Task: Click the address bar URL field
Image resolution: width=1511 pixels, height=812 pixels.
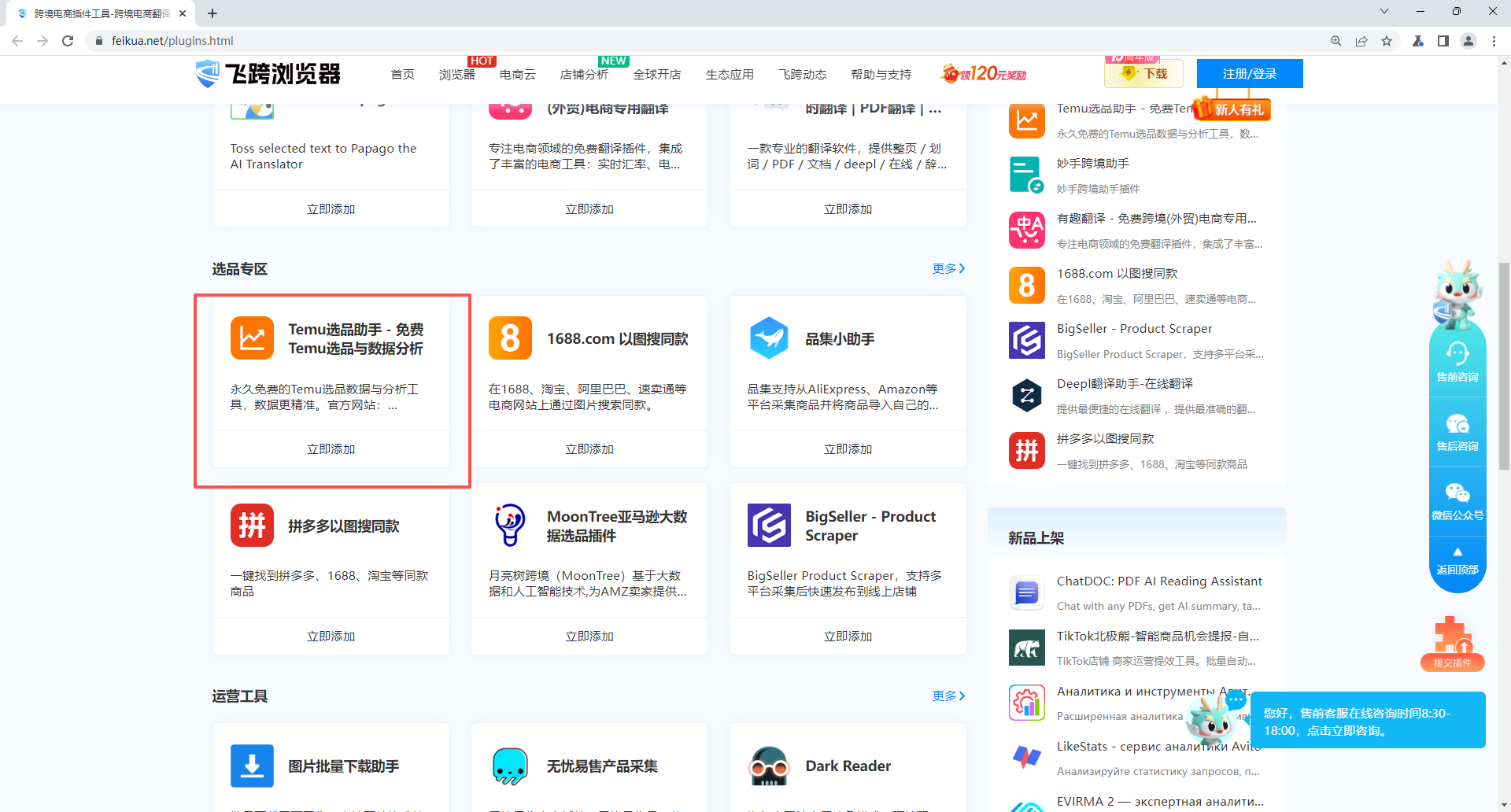Action: coord(708,41)
